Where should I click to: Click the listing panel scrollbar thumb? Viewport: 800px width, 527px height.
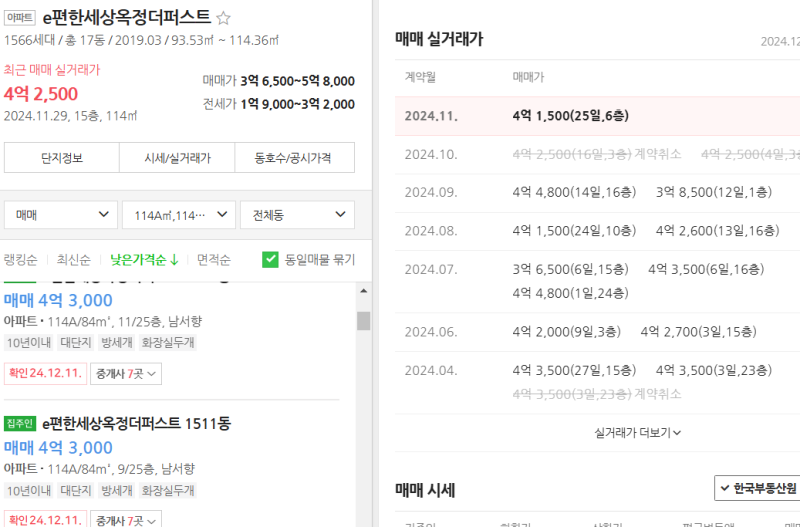(363, 321)
